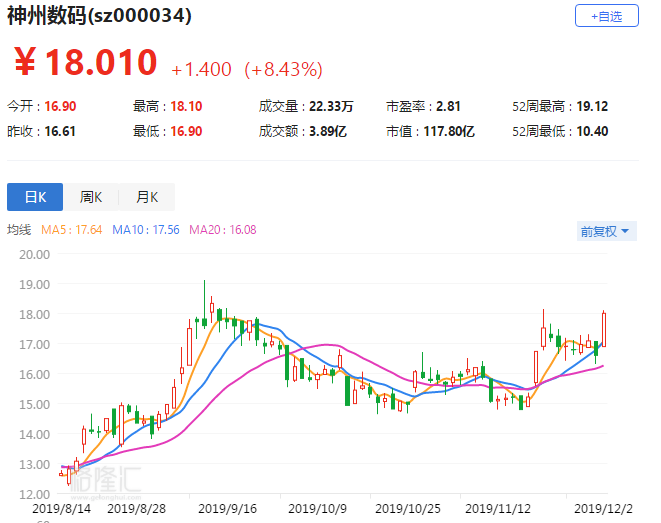Click the 15.00 price axis label
The width and height of the screenshot is (661, 523).
pyautogui.click(x=35, y=404)
